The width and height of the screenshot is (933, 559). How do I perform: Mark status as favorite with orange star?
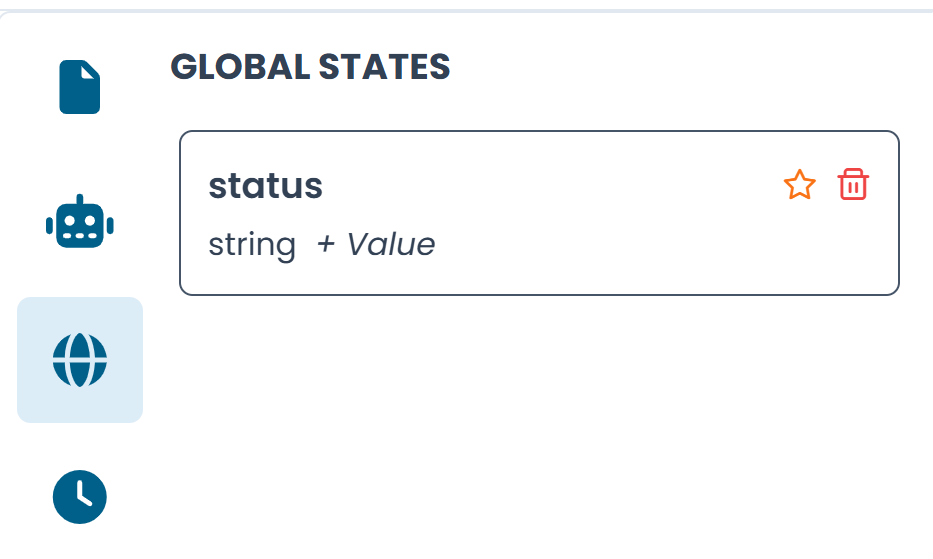799,185
